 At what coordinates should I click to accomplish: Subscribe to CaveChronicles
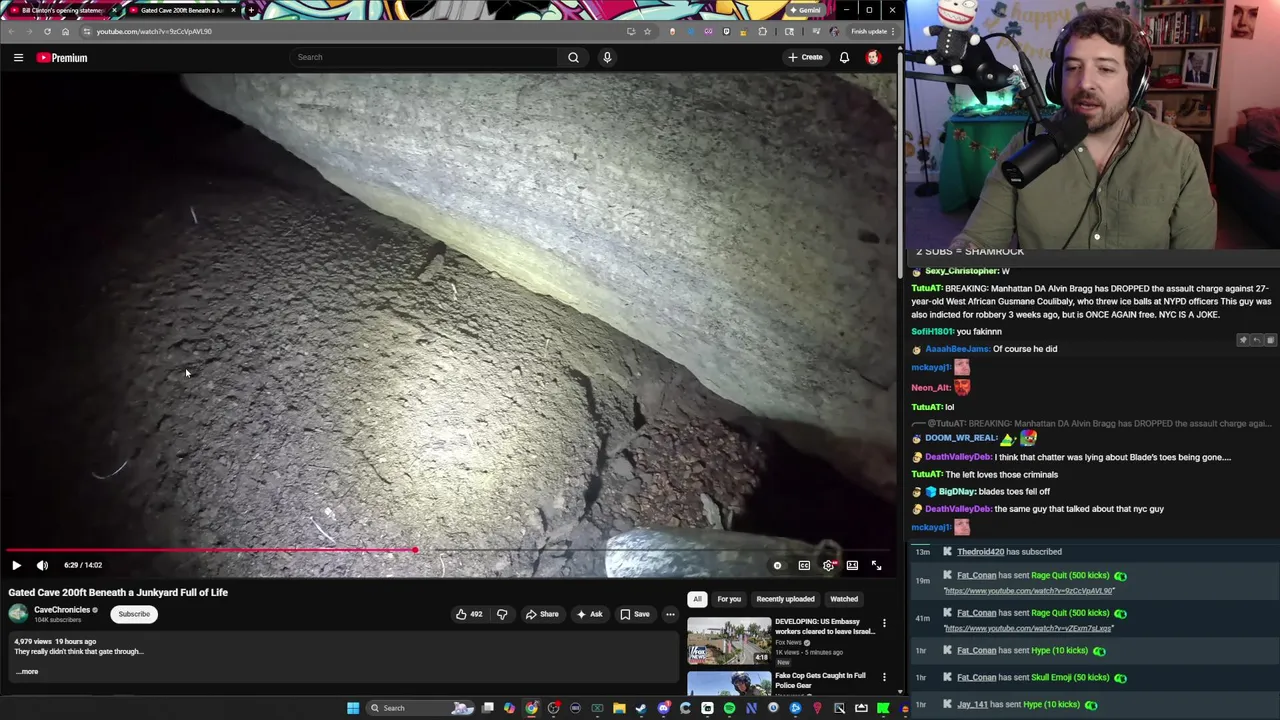134,614
